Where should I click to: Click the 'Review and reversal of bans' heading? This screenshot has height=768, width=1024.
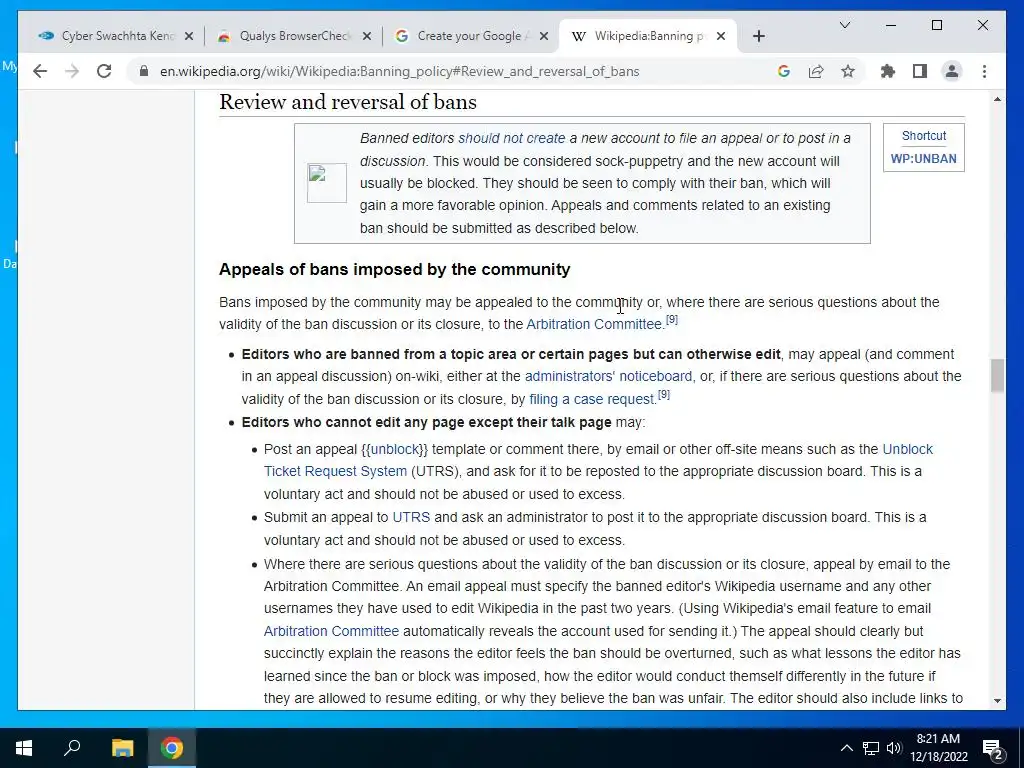coord(347,102)
